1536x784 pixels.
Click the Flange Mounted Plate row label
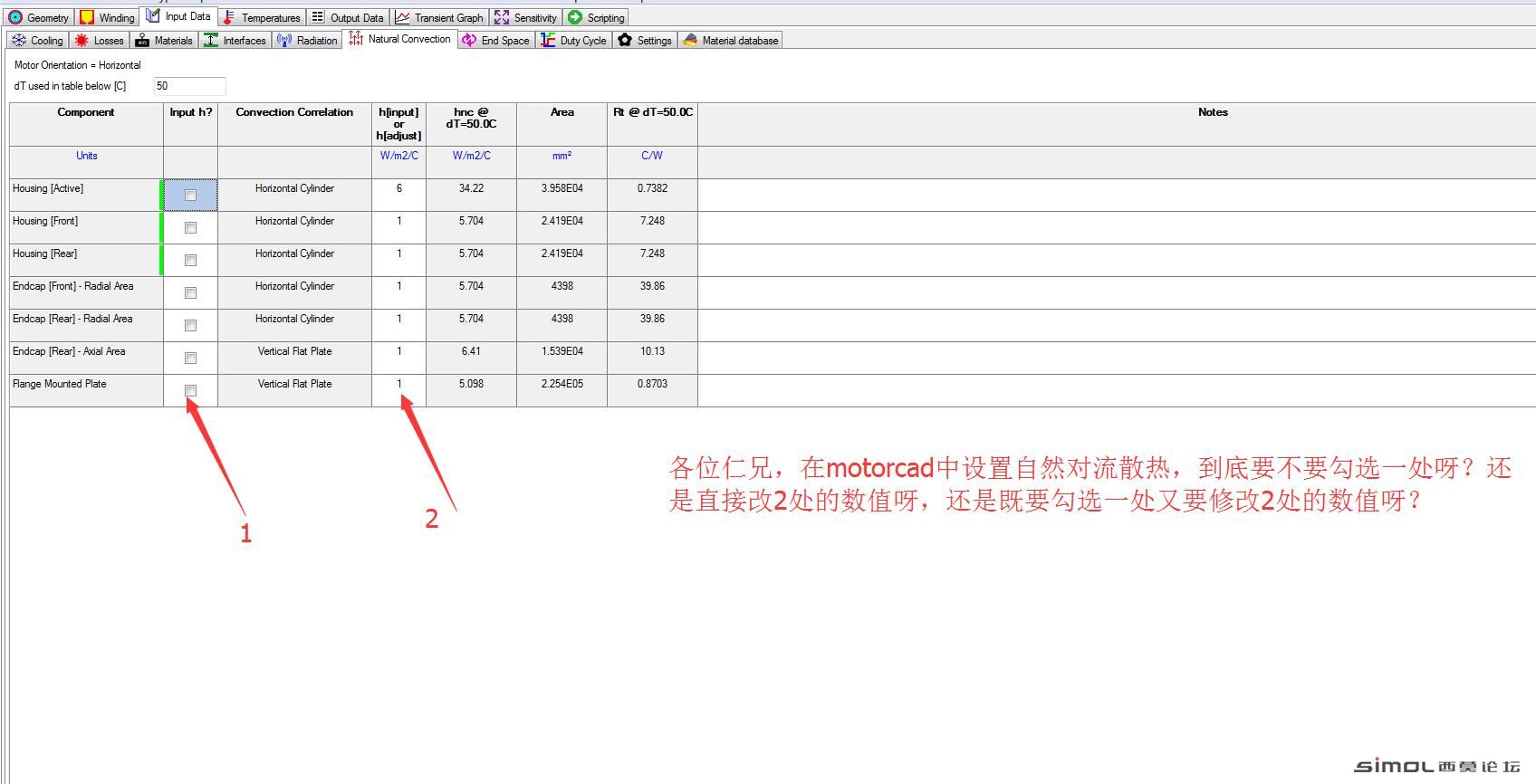[x=60, y=384]
